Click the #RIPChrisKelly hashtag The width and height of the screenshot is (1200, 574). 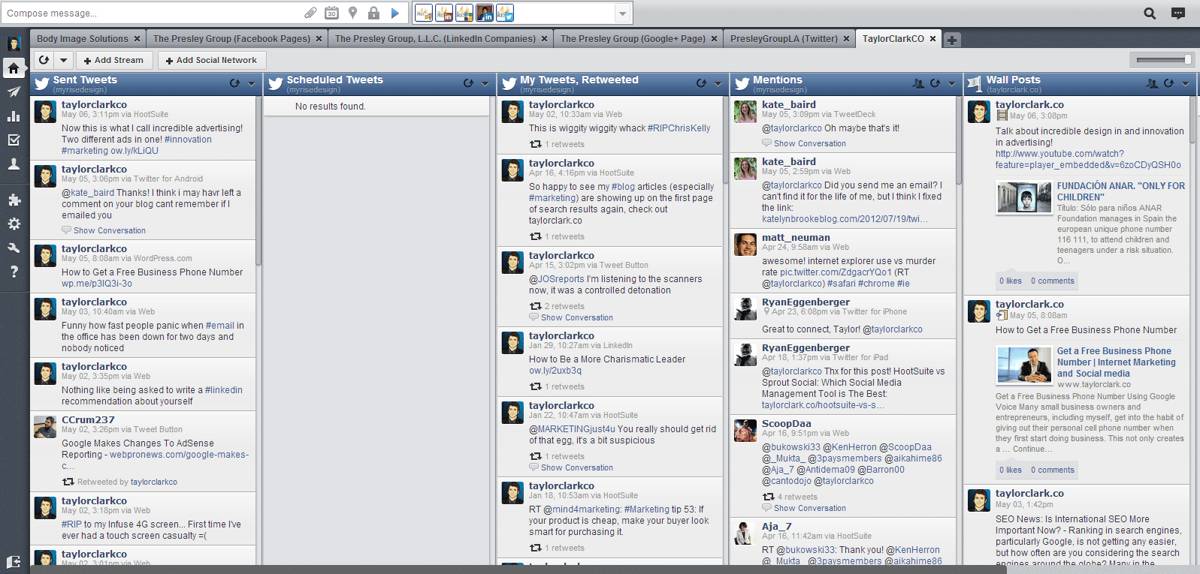[679, 128]
